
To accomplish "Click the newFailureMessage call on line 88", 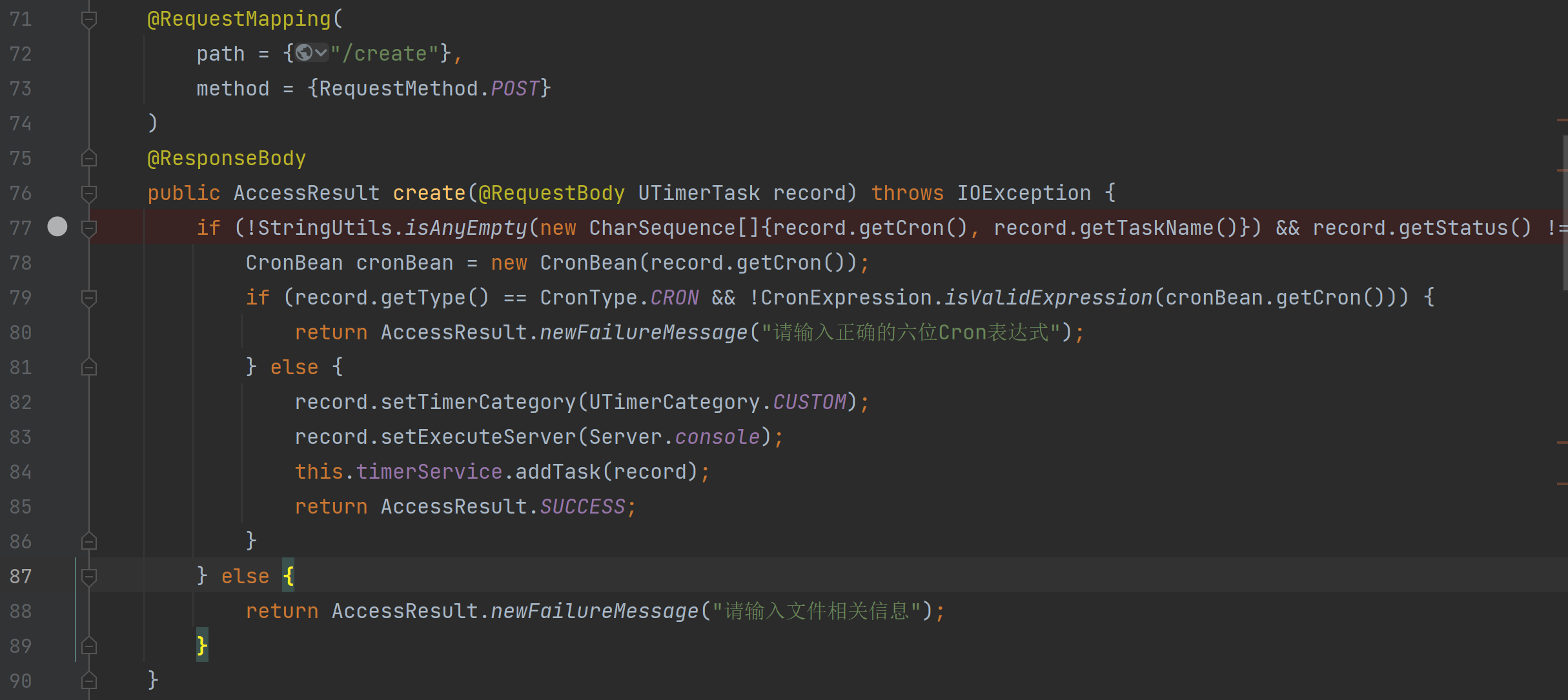I will 594,611.
